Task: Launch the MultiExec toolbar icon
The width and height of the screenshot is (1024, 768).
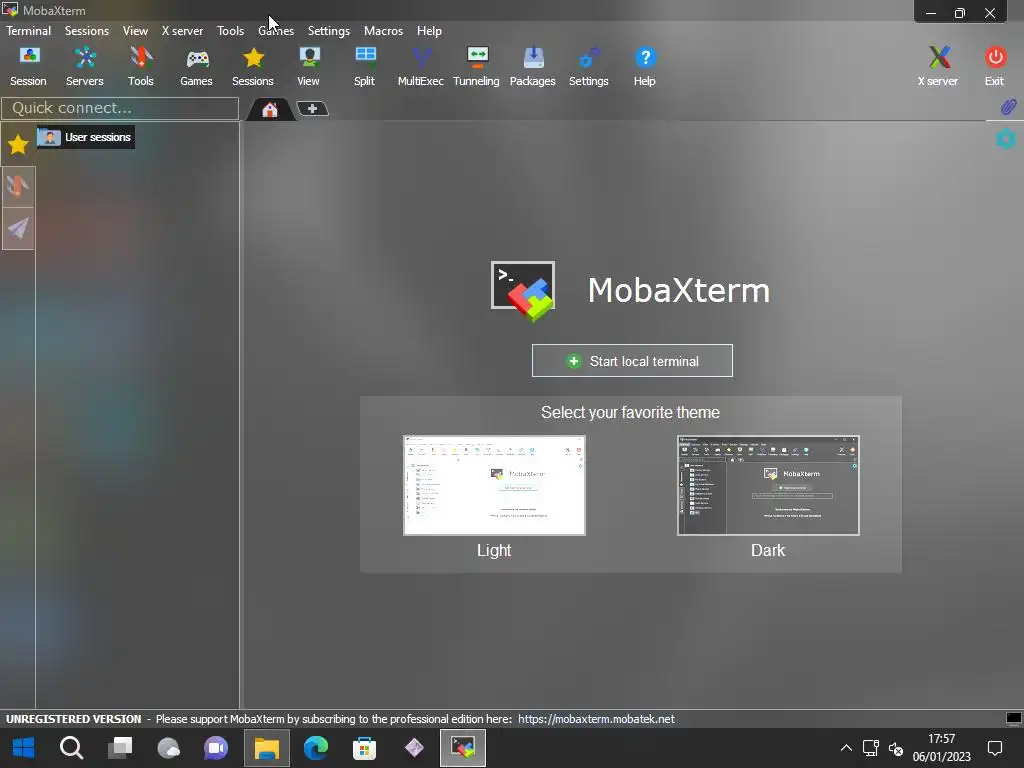Action: point(421,67)
